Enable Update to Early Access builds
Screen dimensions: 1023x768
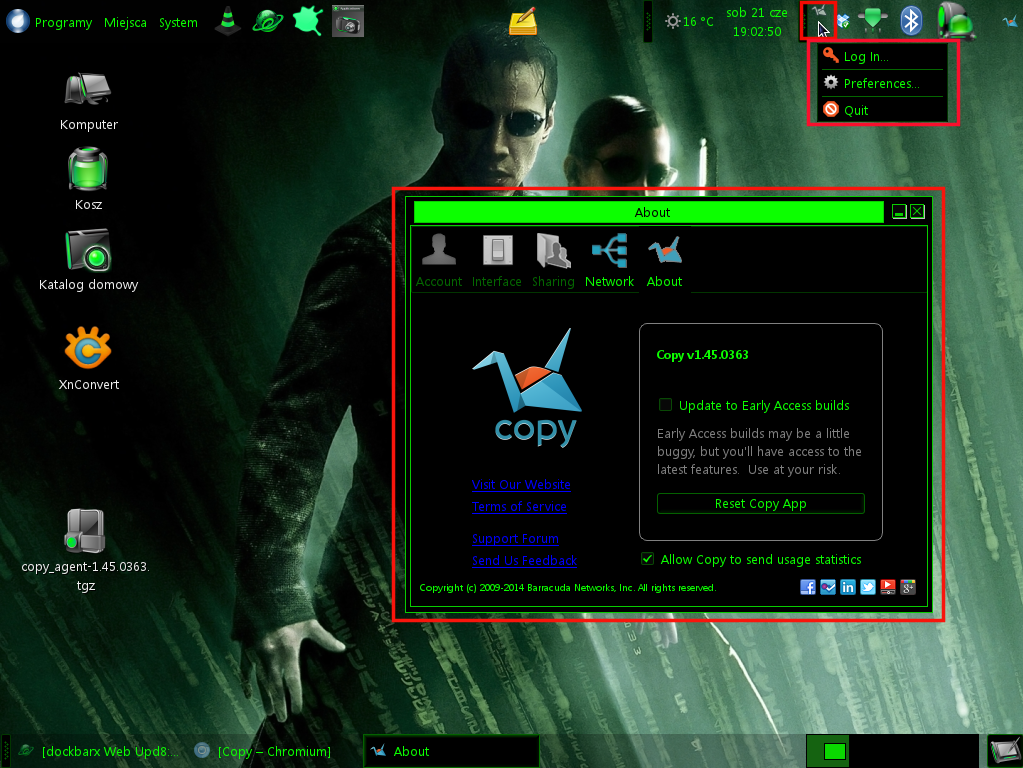pyautogui.click(x=665, y=405)
